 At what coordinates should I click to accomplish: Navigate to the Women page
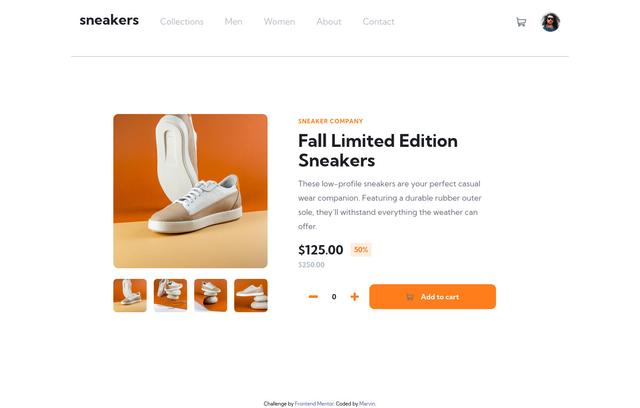[x=279, y=22]
